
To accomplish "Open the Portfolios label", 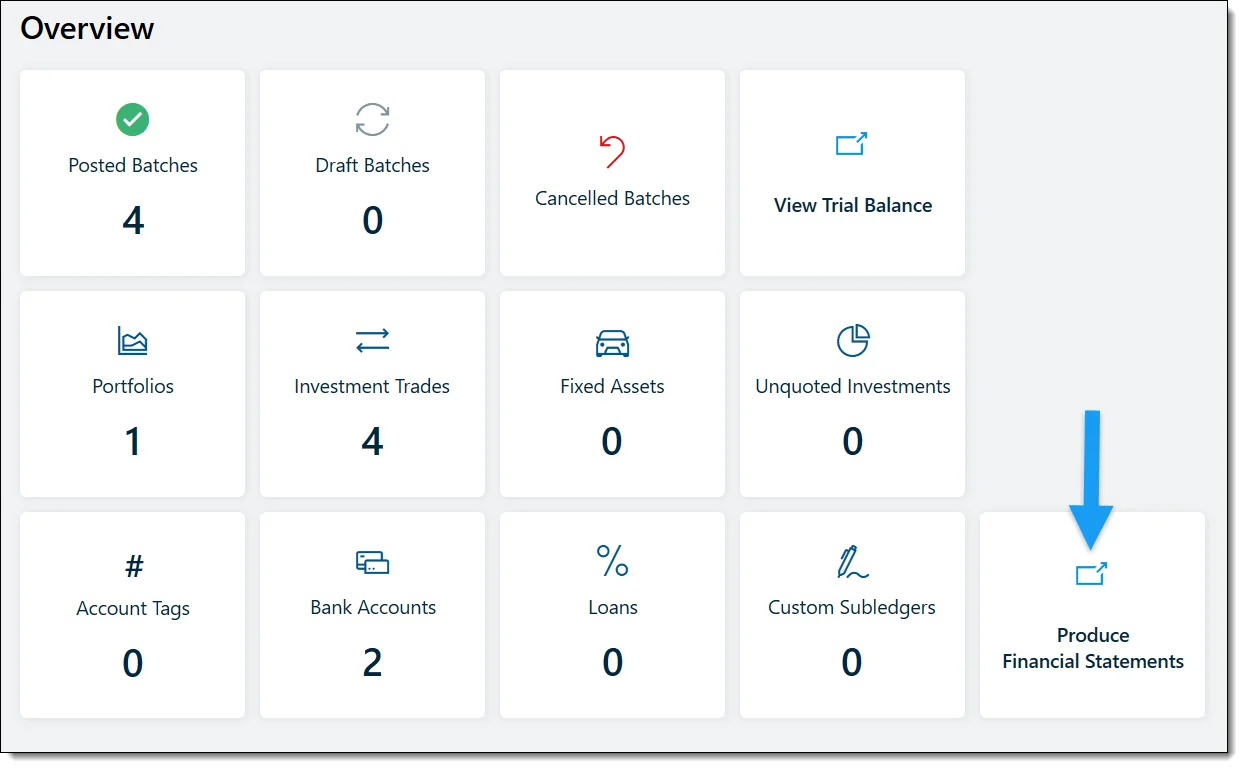I will point(133,387).
